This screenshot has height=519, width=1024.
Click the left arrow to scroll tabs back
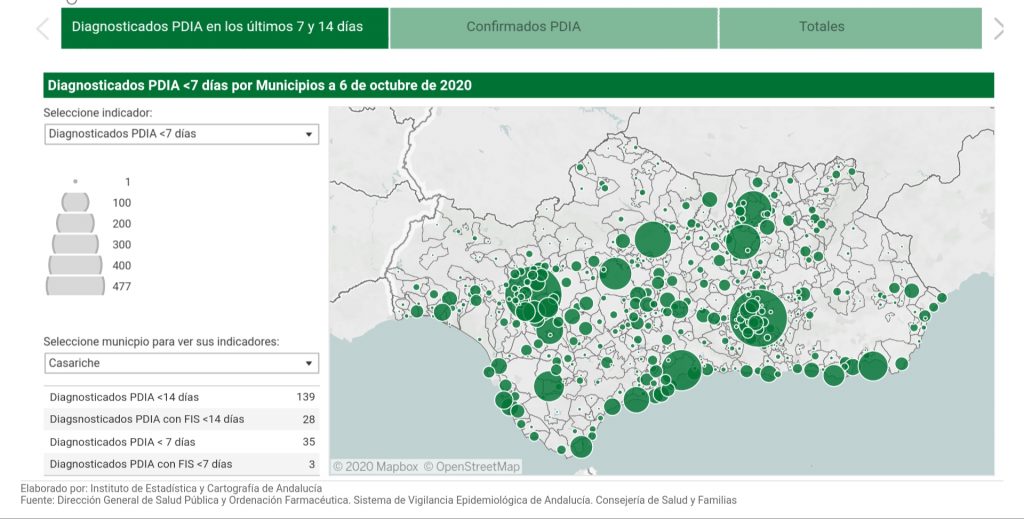point(42,28)
